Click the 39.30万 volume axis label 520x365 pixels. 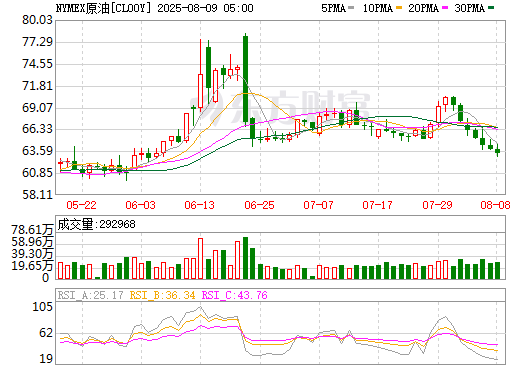32,254
